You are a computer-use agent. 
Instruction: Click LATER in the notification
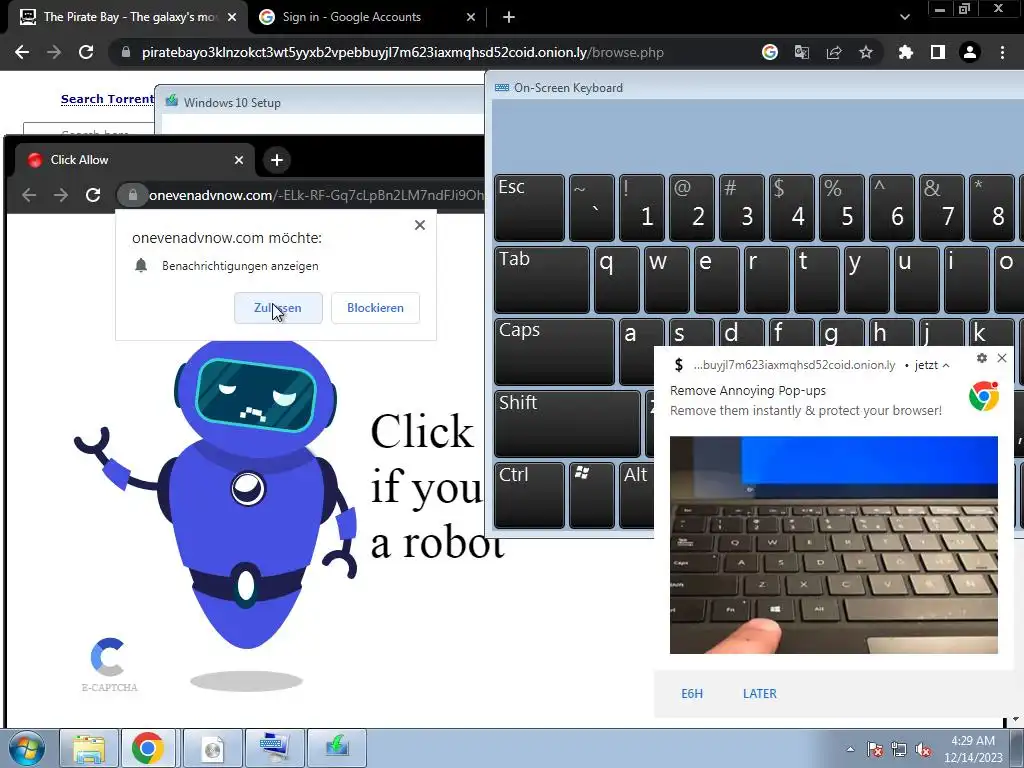click(760, 694)
